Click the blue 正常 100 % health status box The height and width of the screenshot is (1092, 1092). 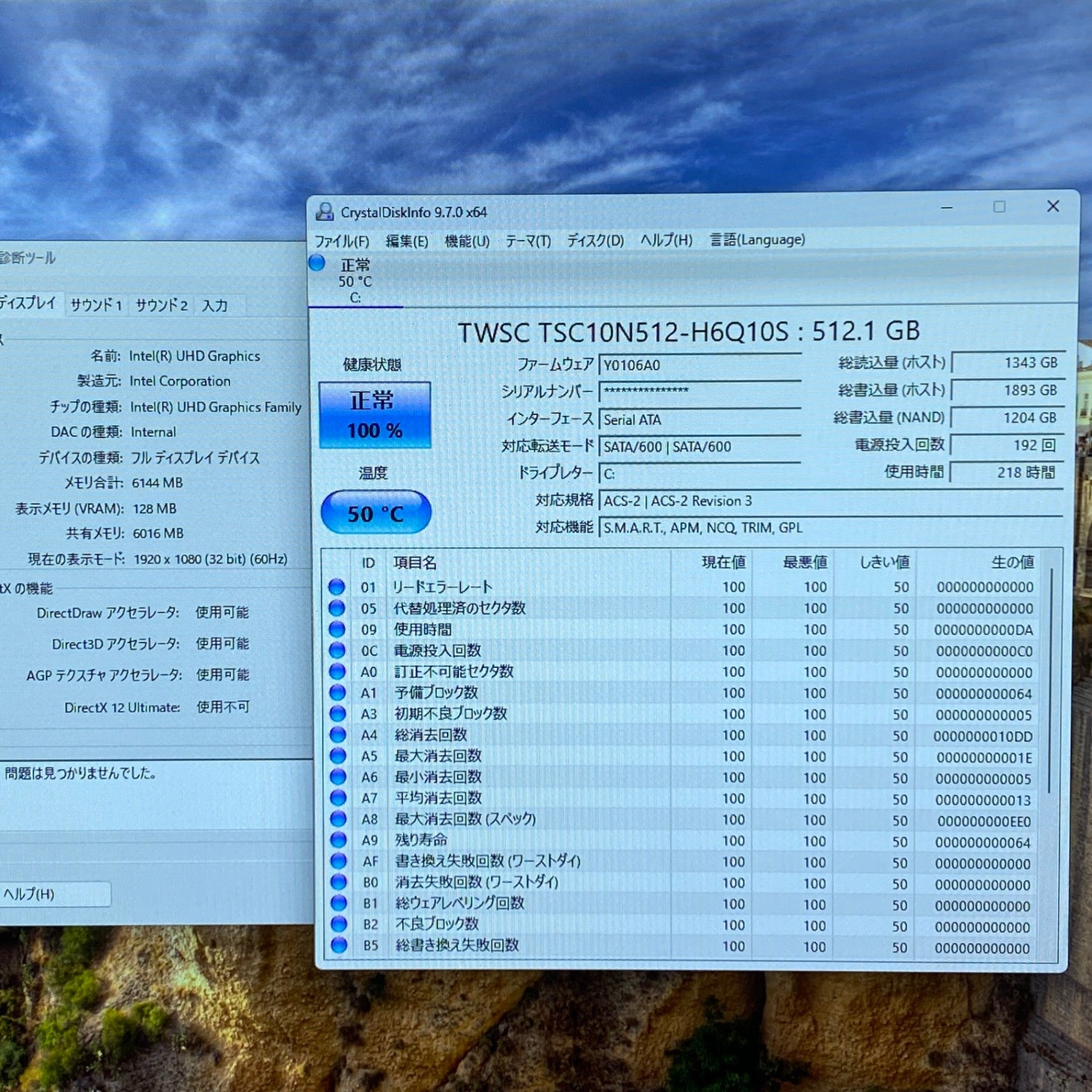374,415
